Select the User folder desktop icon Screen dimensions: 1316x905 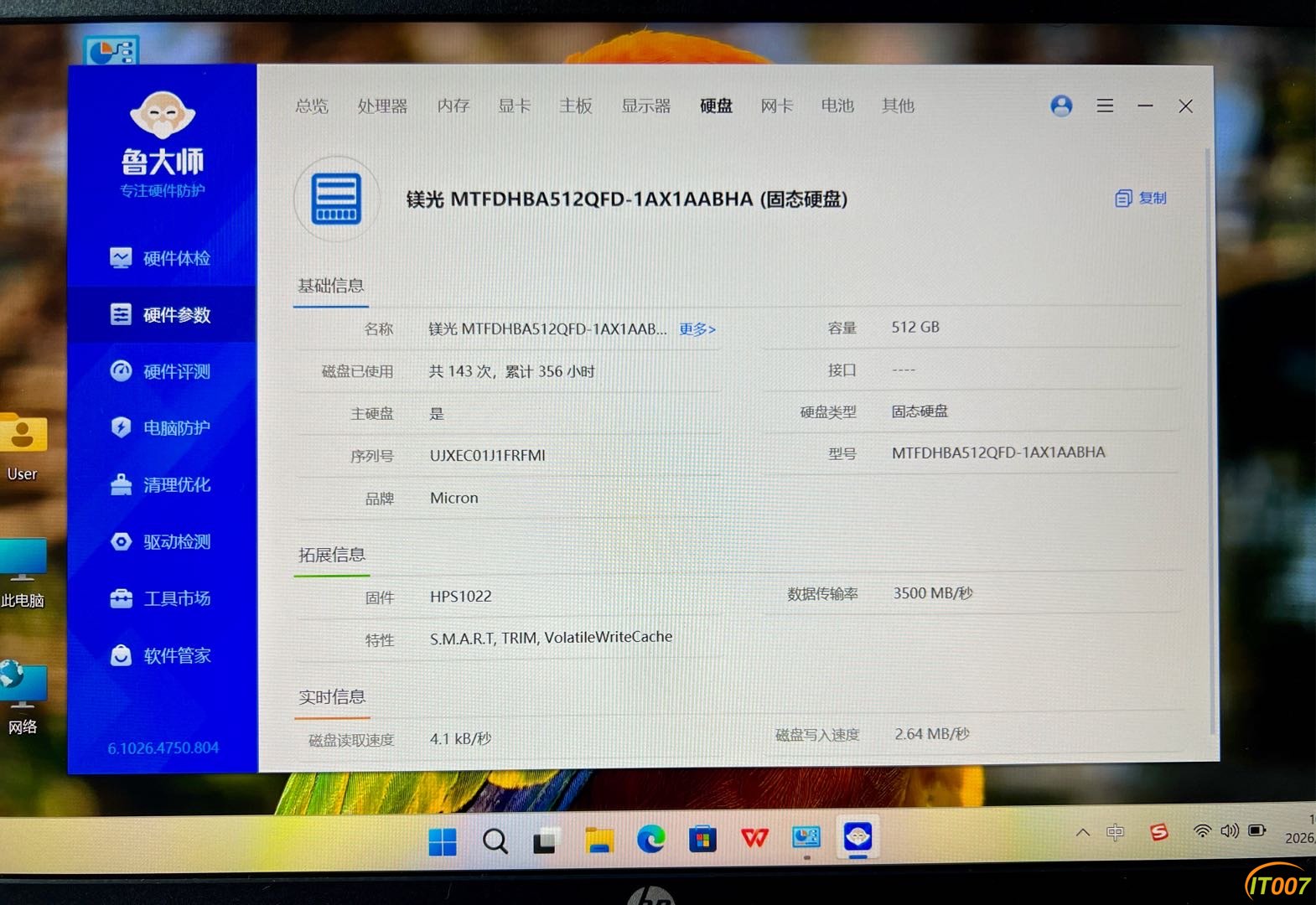22,448
